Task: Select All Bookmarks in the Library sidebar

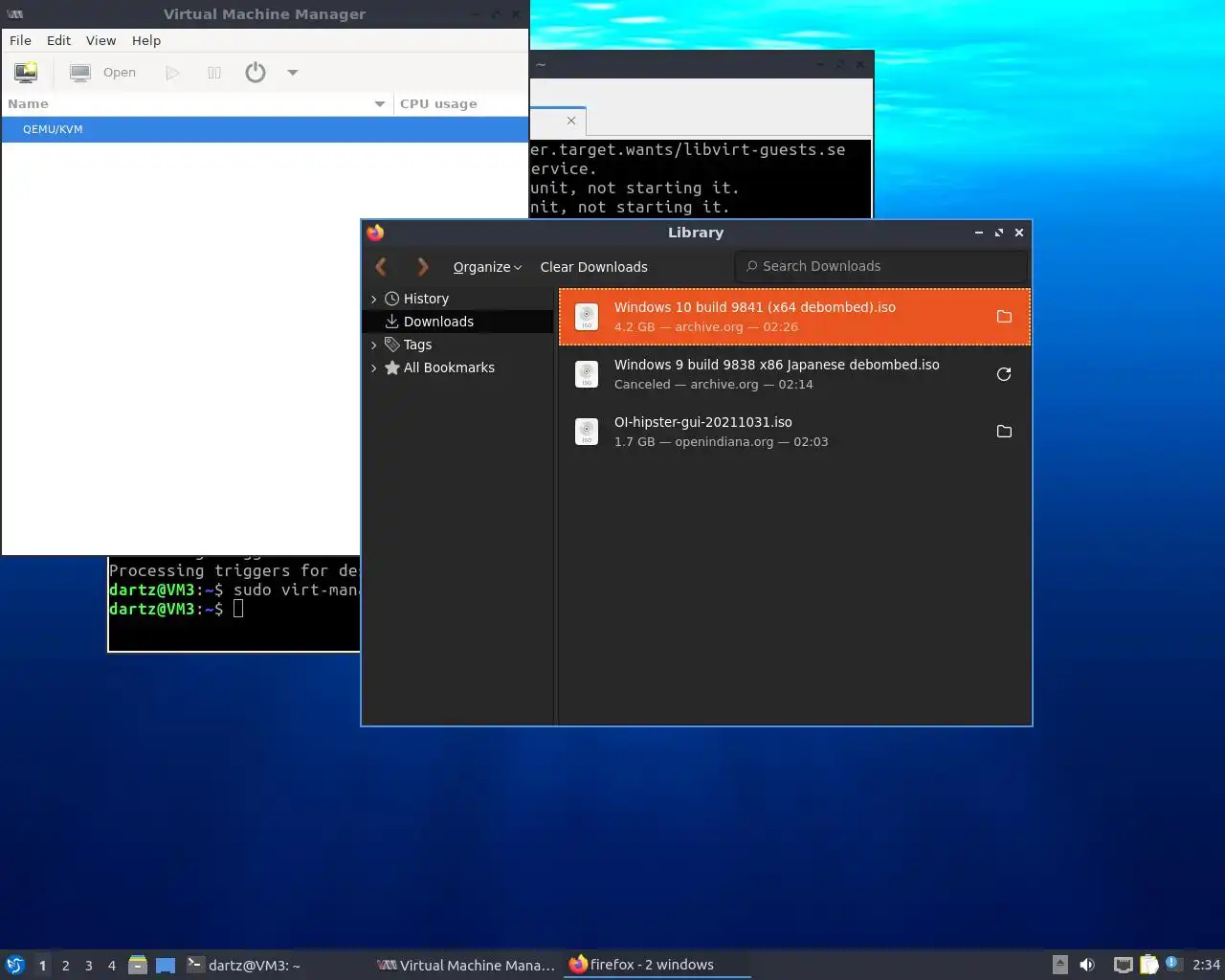Action: [449, 367]
